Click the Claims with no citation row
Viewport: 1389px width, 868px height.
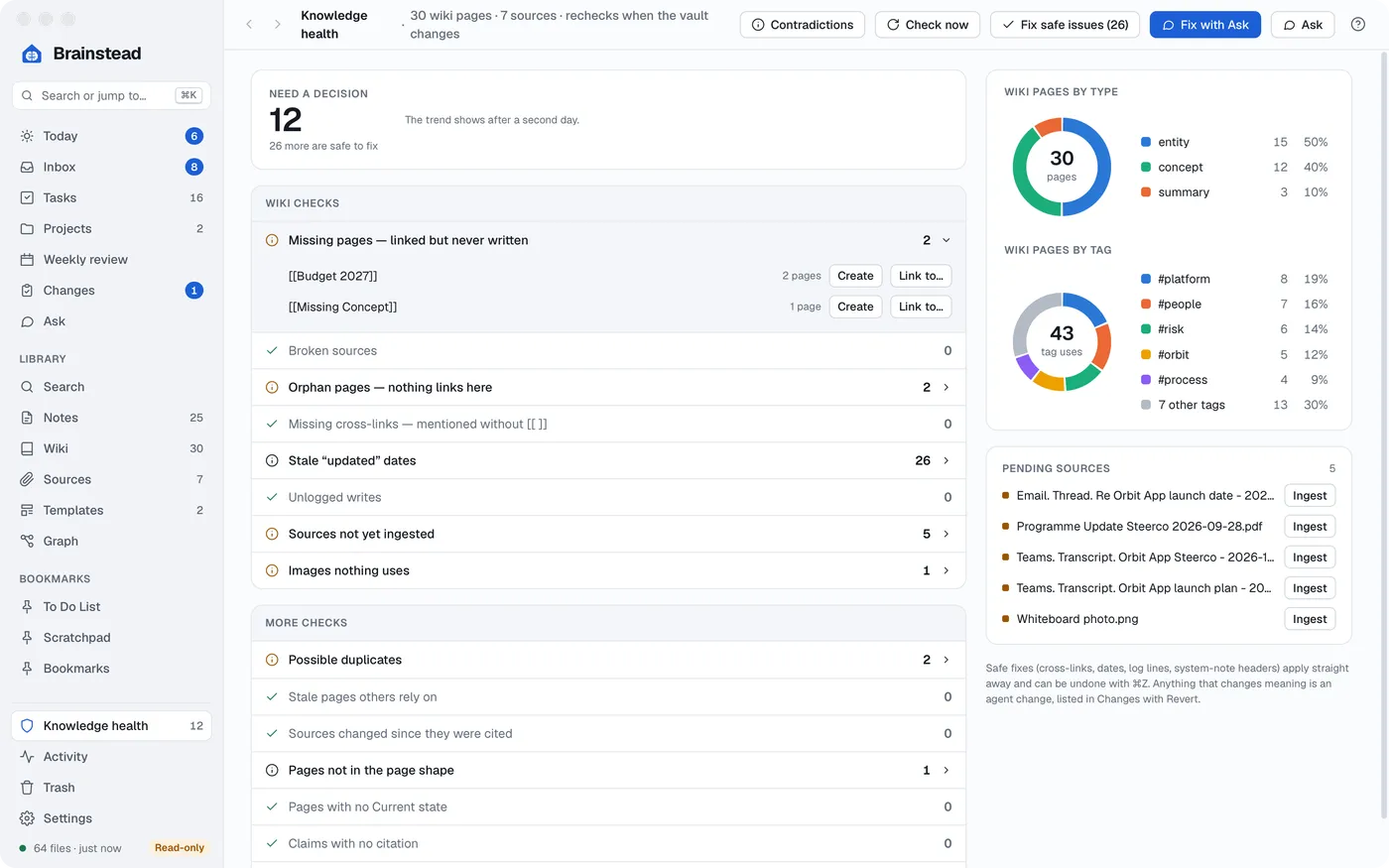608,843
